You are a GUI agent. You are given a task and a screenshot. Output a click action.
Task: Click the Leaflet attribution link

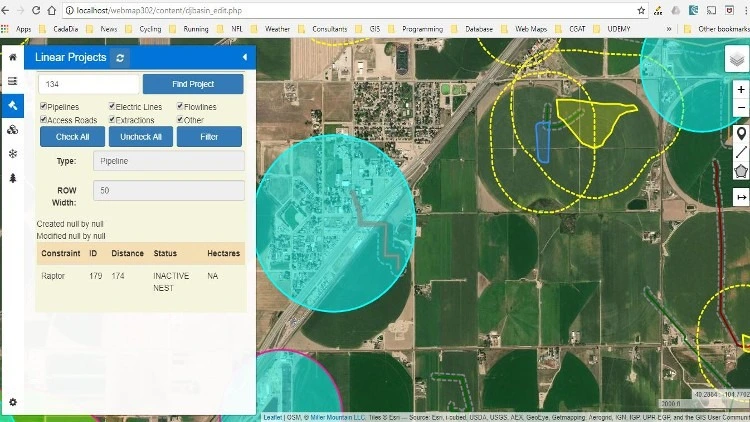(273, 418)
